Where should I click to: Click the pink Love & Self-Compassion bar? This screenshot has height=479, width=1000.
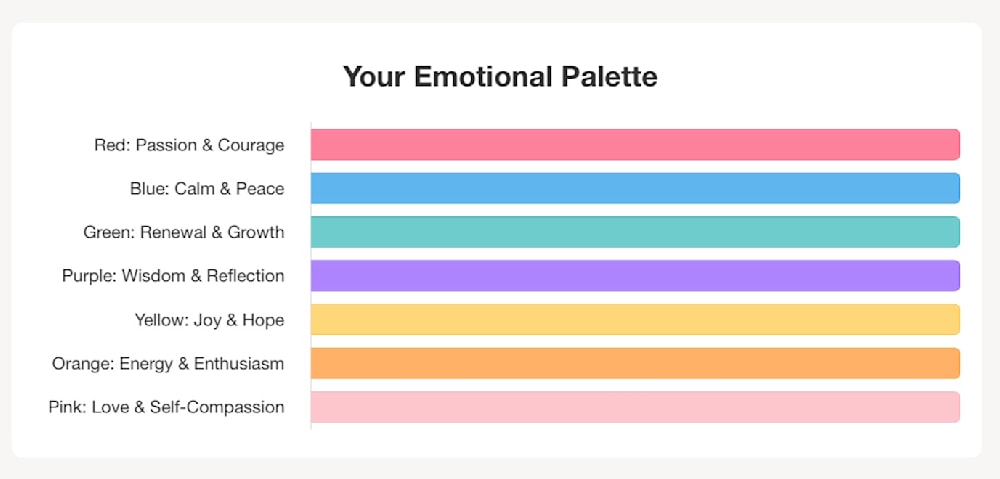(635, 407)
